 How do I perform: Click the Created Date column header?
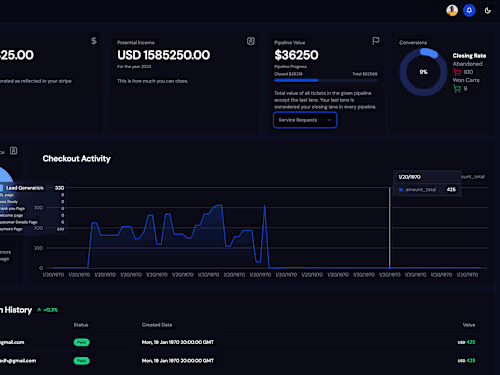pyautogui.click(x=157, y=325)
